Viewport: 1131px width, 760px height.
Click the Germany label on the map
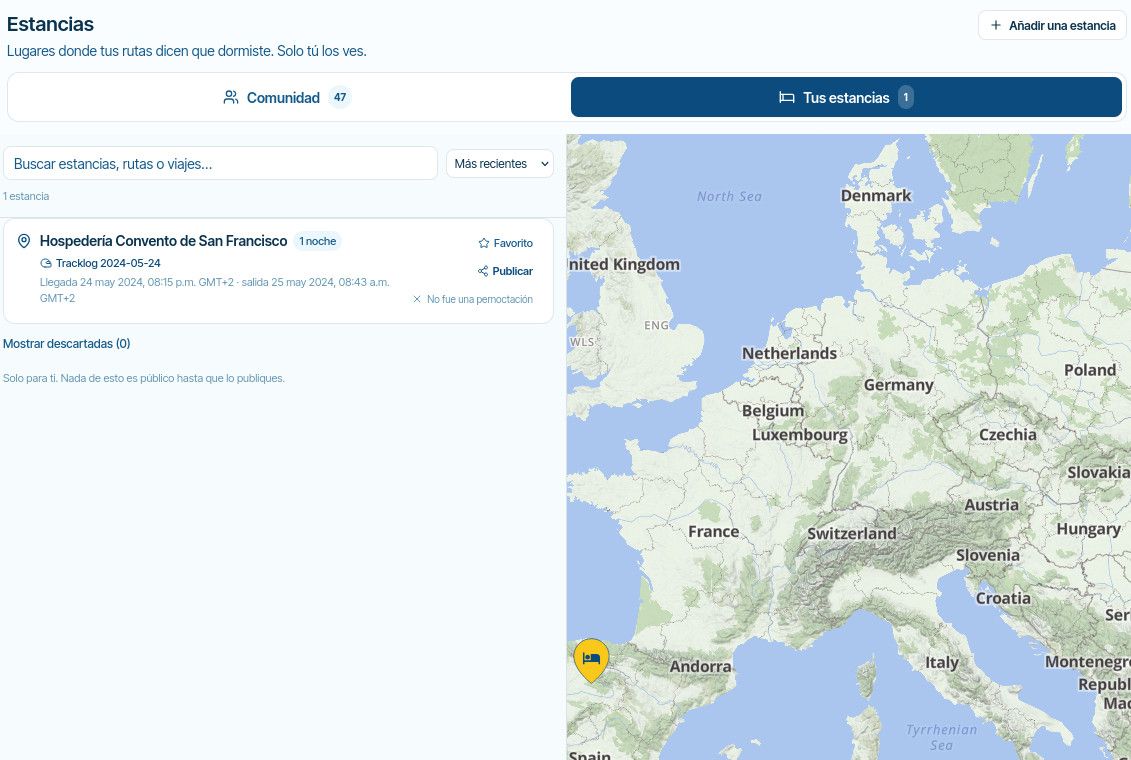[x=899, y=385]
